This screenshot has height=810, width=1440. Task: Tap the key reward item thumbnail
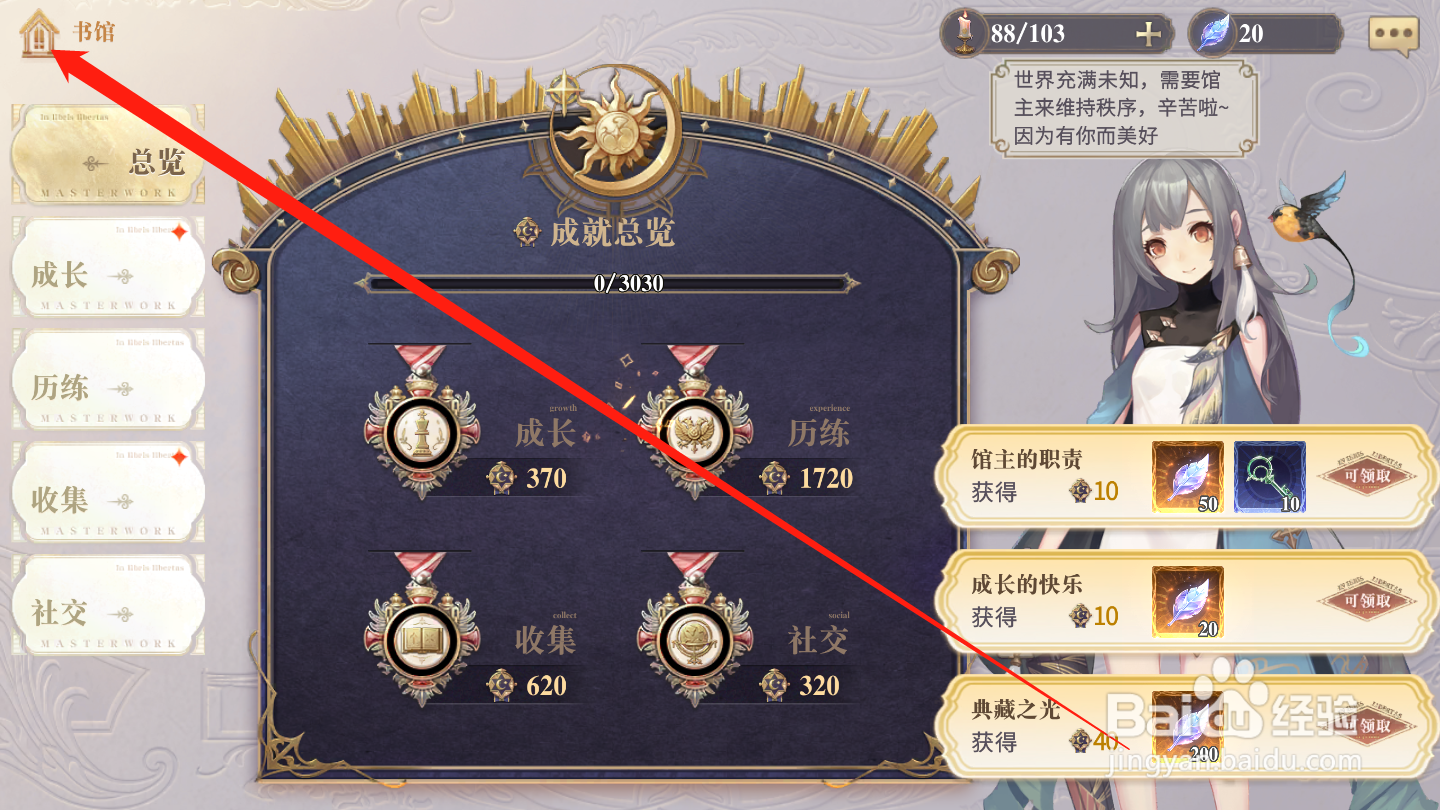pos(1269,478)
